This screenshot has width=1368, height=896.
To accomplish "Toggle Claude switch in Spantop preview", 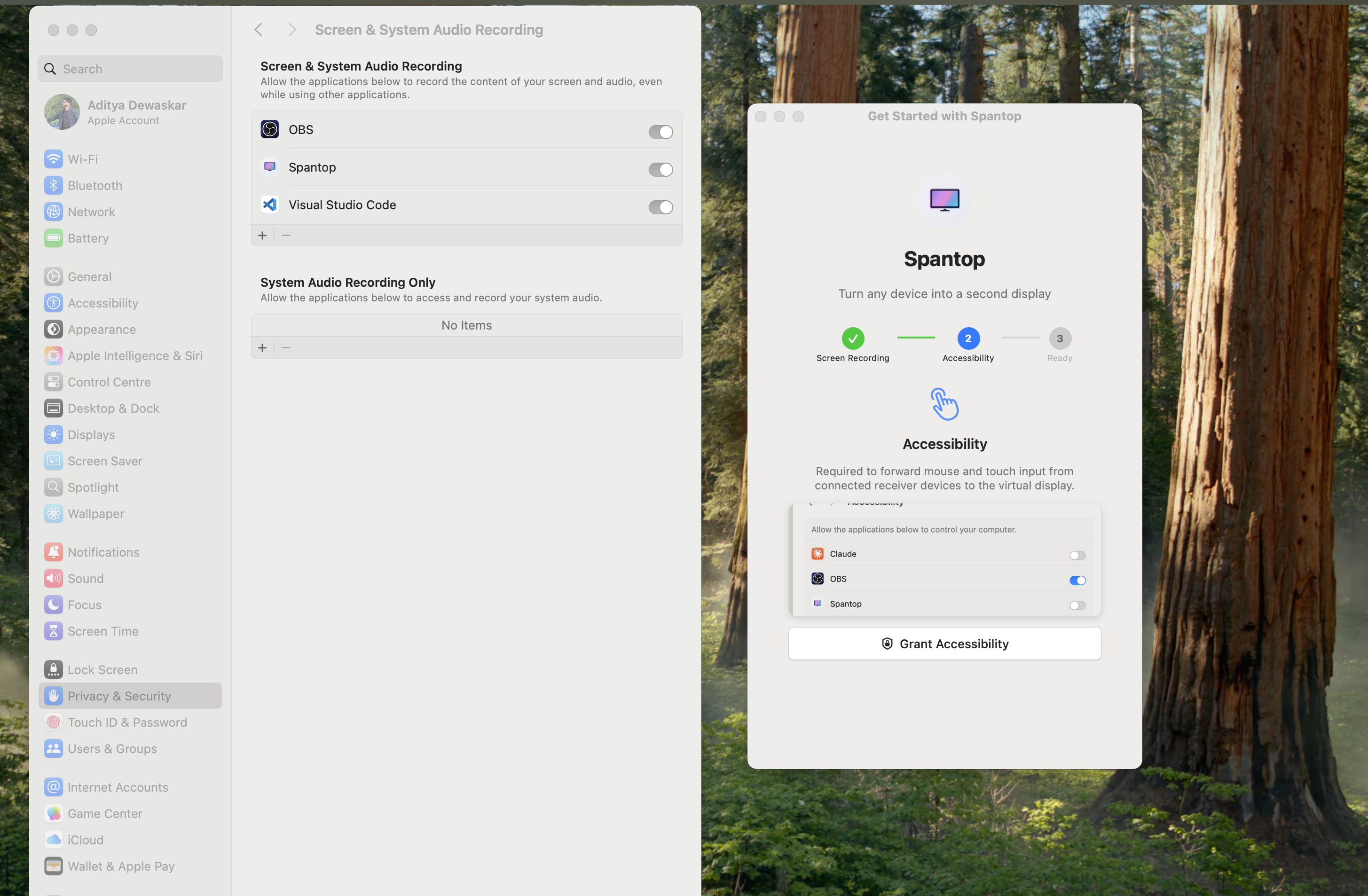I will point(1077,555).
